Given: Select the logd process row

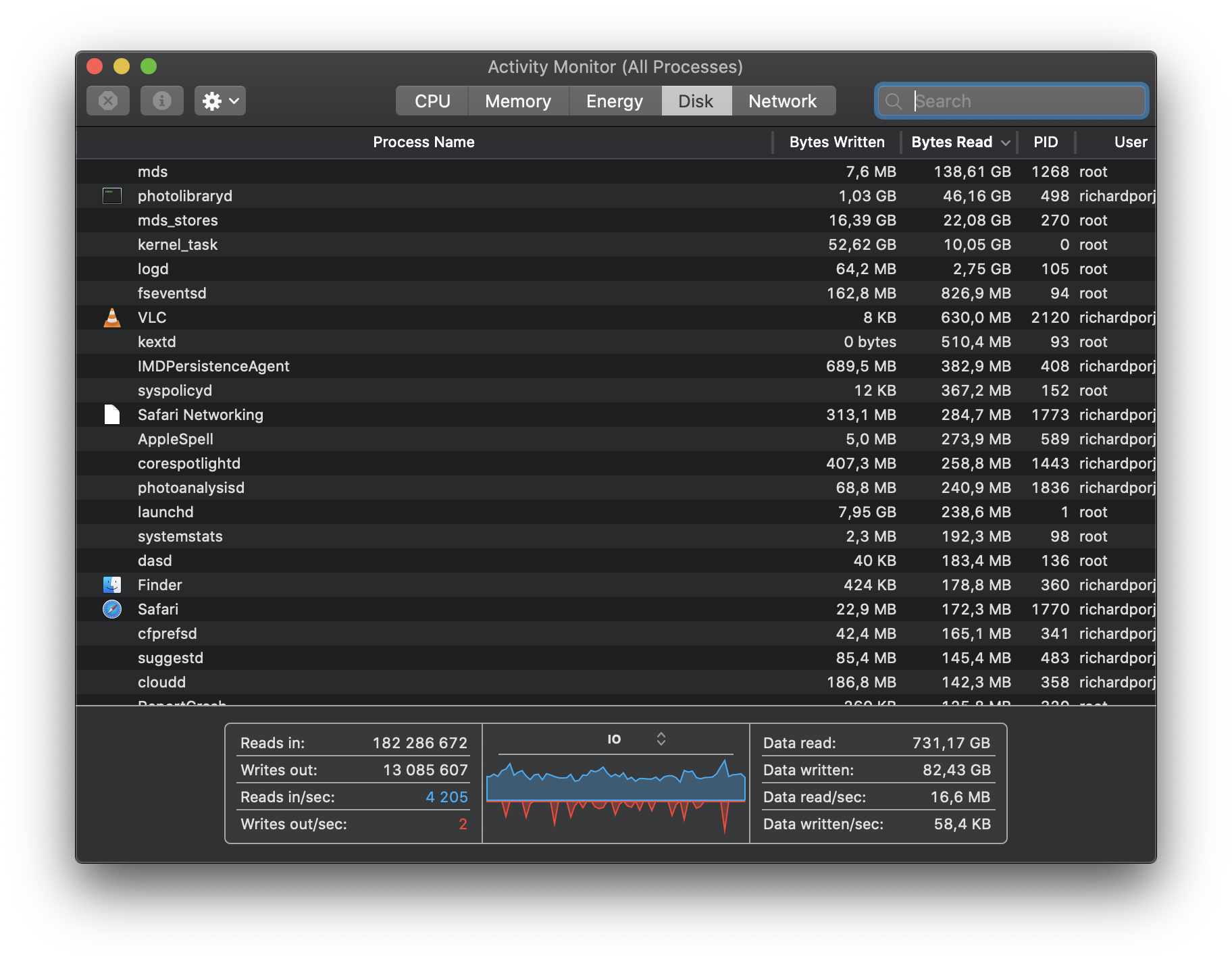Looking at the screenshot, I should (x=616, y=269).
